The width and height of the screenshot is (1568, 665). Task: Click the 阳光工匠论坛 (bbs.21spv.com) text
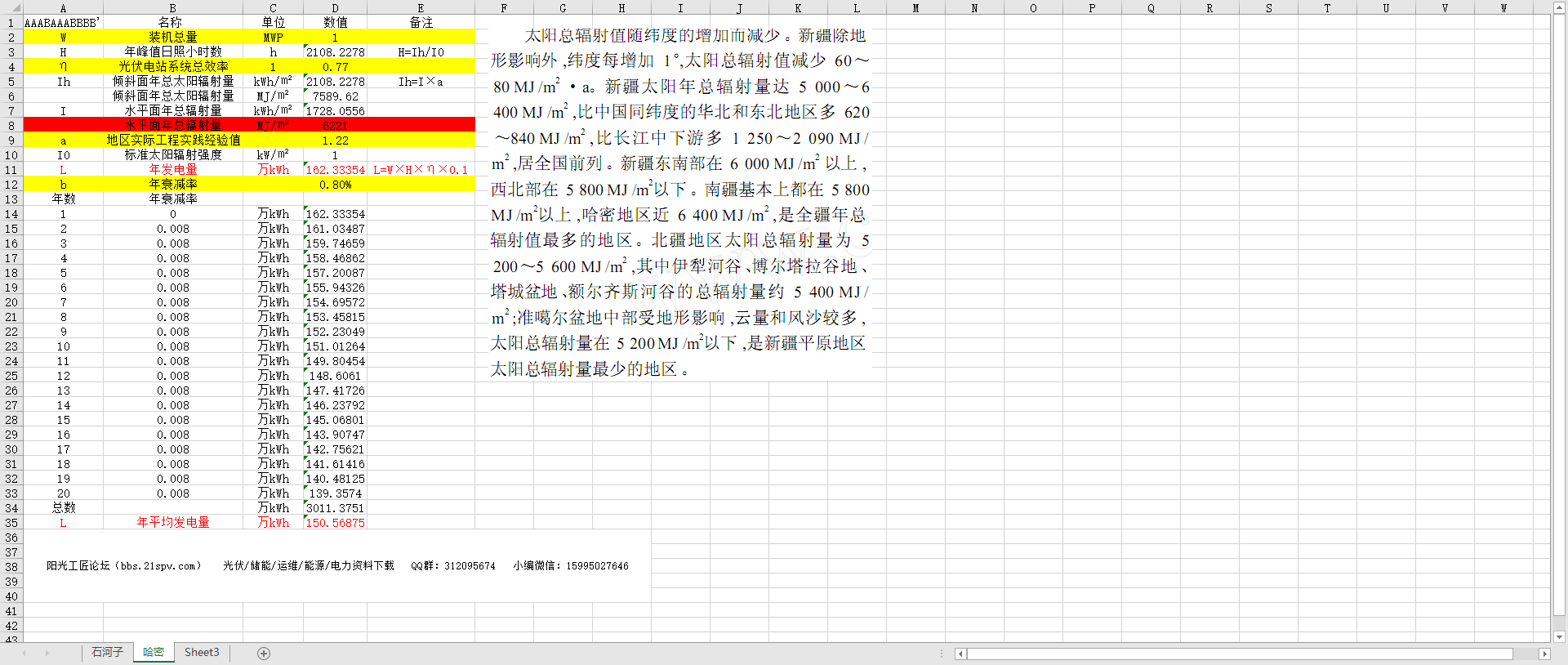pos(123,566)
